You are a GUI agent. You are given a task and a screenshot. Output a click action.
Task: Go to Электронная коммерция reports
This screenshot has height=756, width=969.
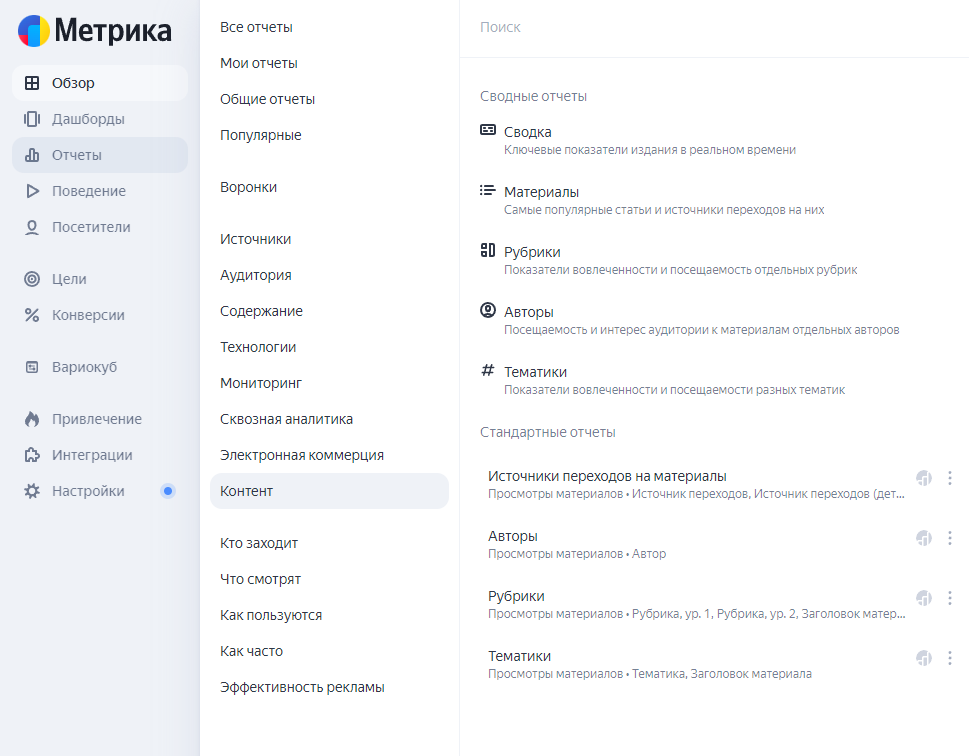(x=302, y=455)
